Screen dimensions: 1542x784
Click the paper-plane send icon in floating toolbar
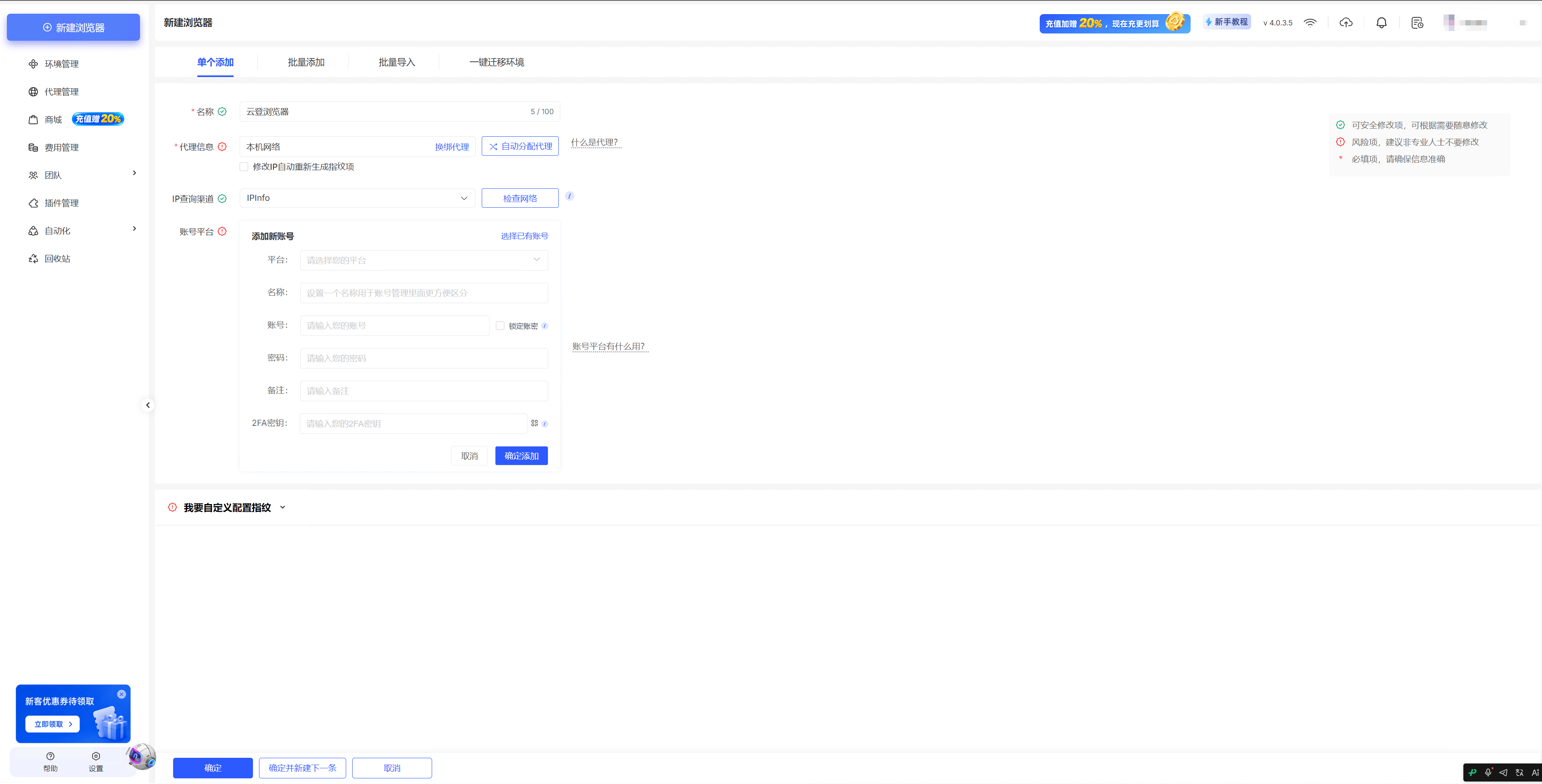1503,773
